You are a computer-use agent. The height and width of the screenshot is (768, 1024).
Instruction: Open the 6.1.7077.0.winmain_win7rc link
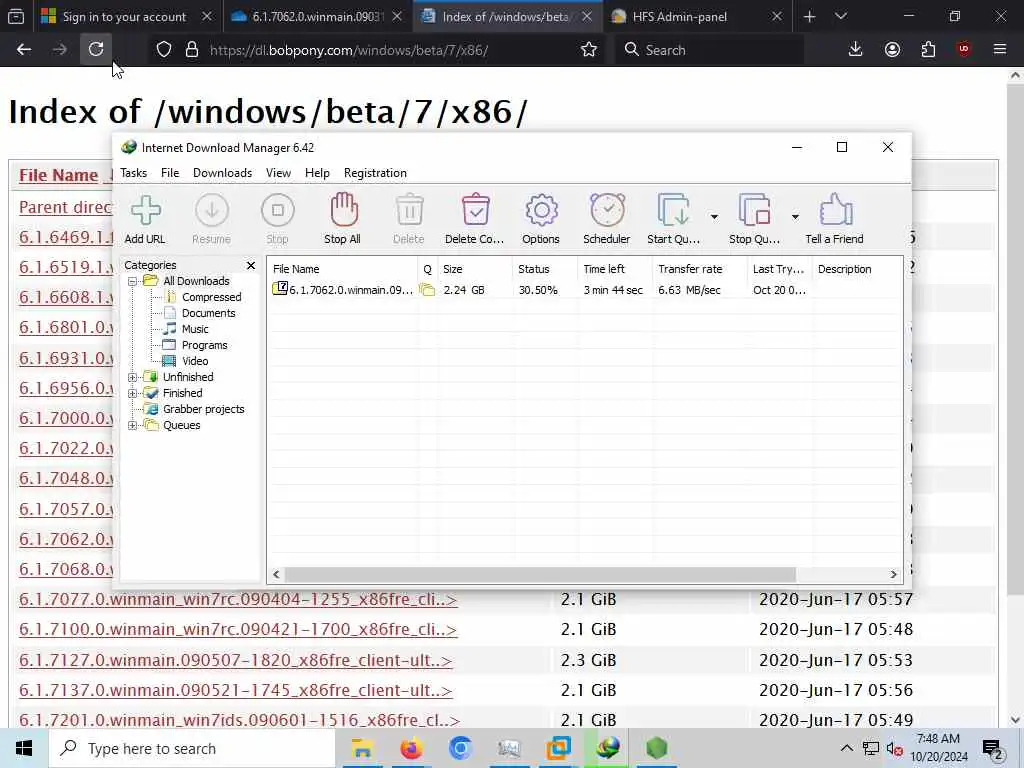pos(238,599)
